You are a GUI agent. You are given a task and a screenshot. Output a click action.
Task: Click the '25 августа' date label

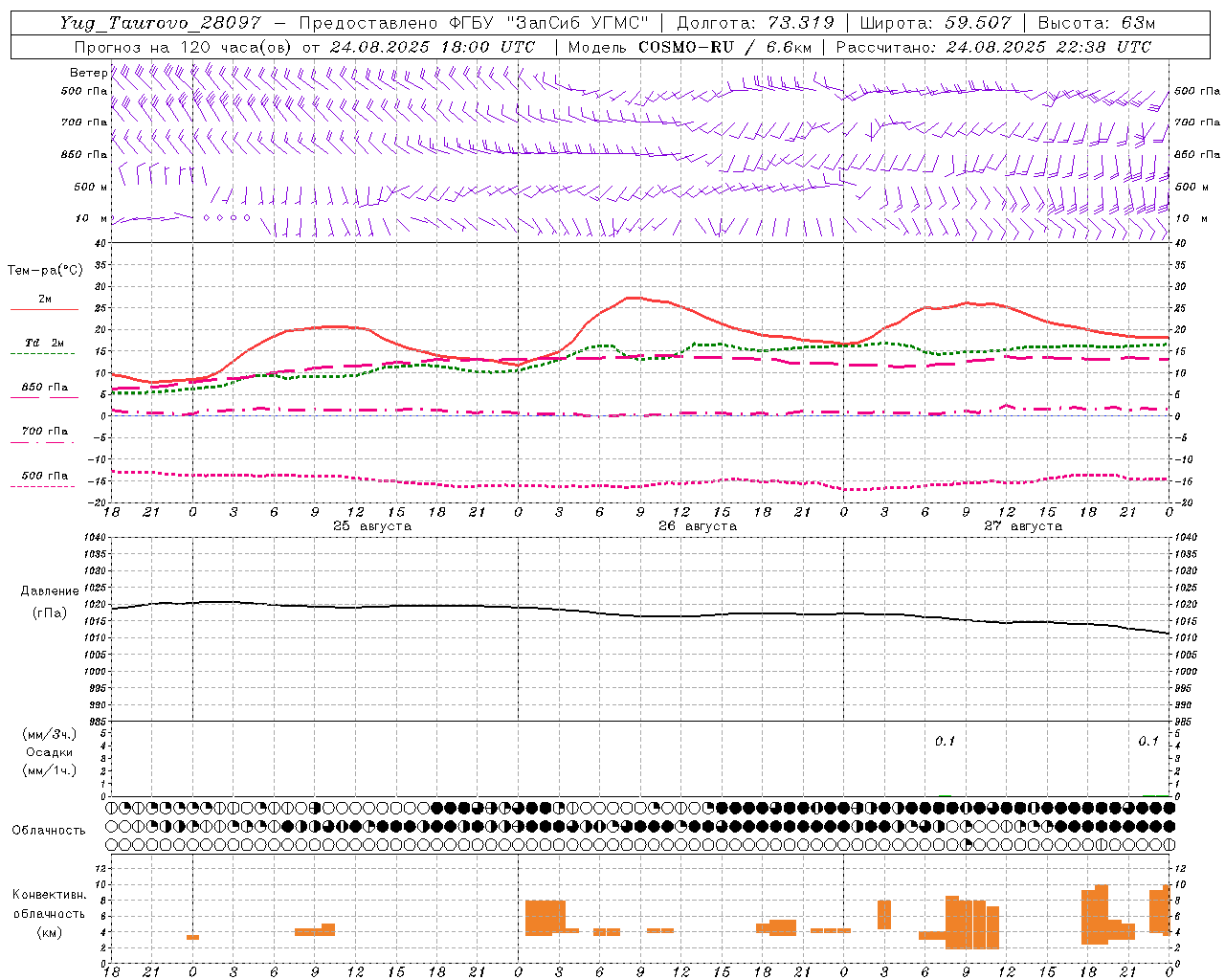pos(372,526)
